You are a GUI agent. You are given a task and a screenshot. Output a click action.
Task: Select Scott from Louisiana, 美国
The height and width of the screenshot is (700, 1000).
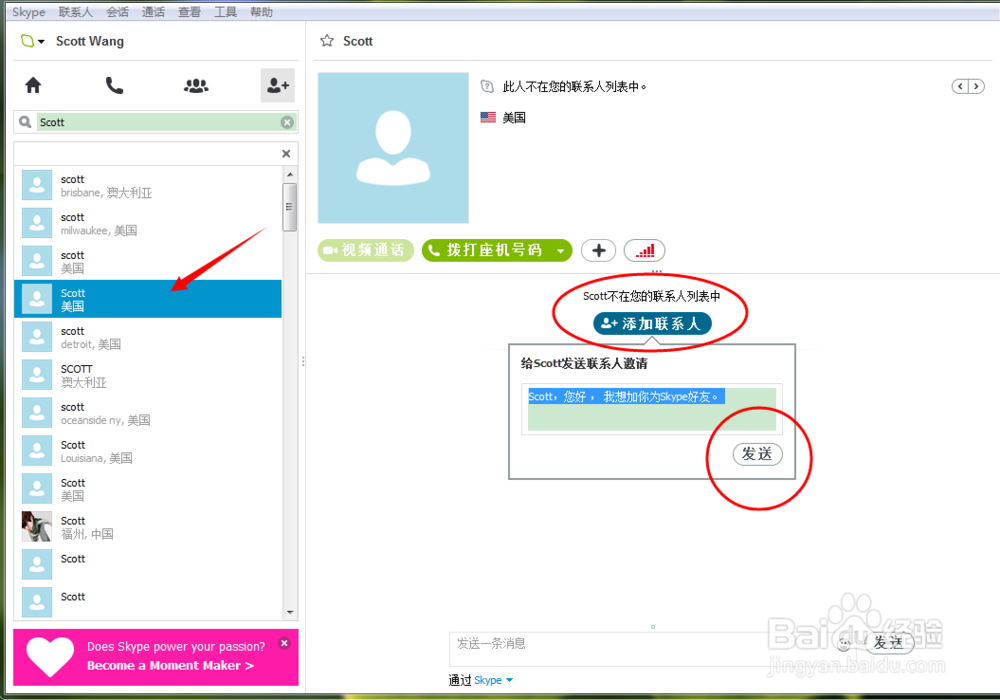(148, 451)
